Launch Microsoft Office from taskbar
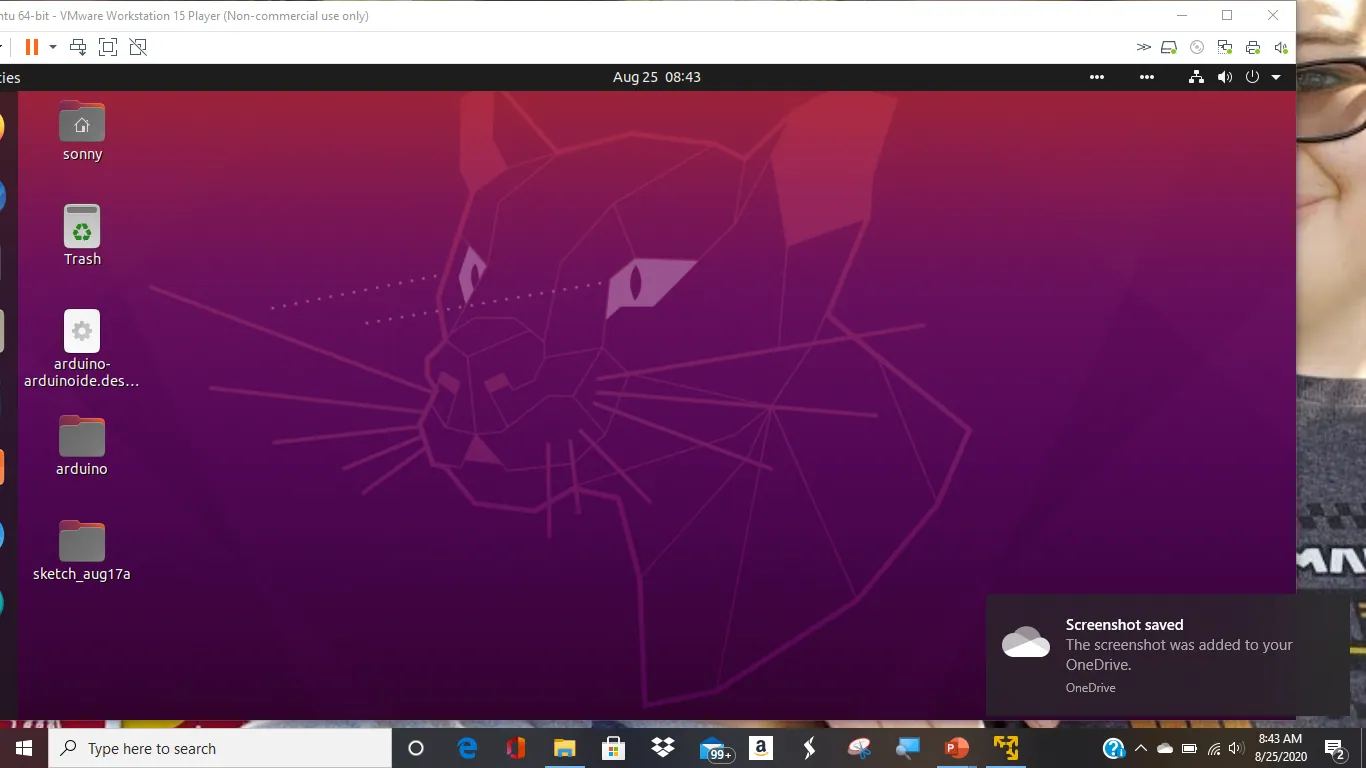 tap(516, 748)
